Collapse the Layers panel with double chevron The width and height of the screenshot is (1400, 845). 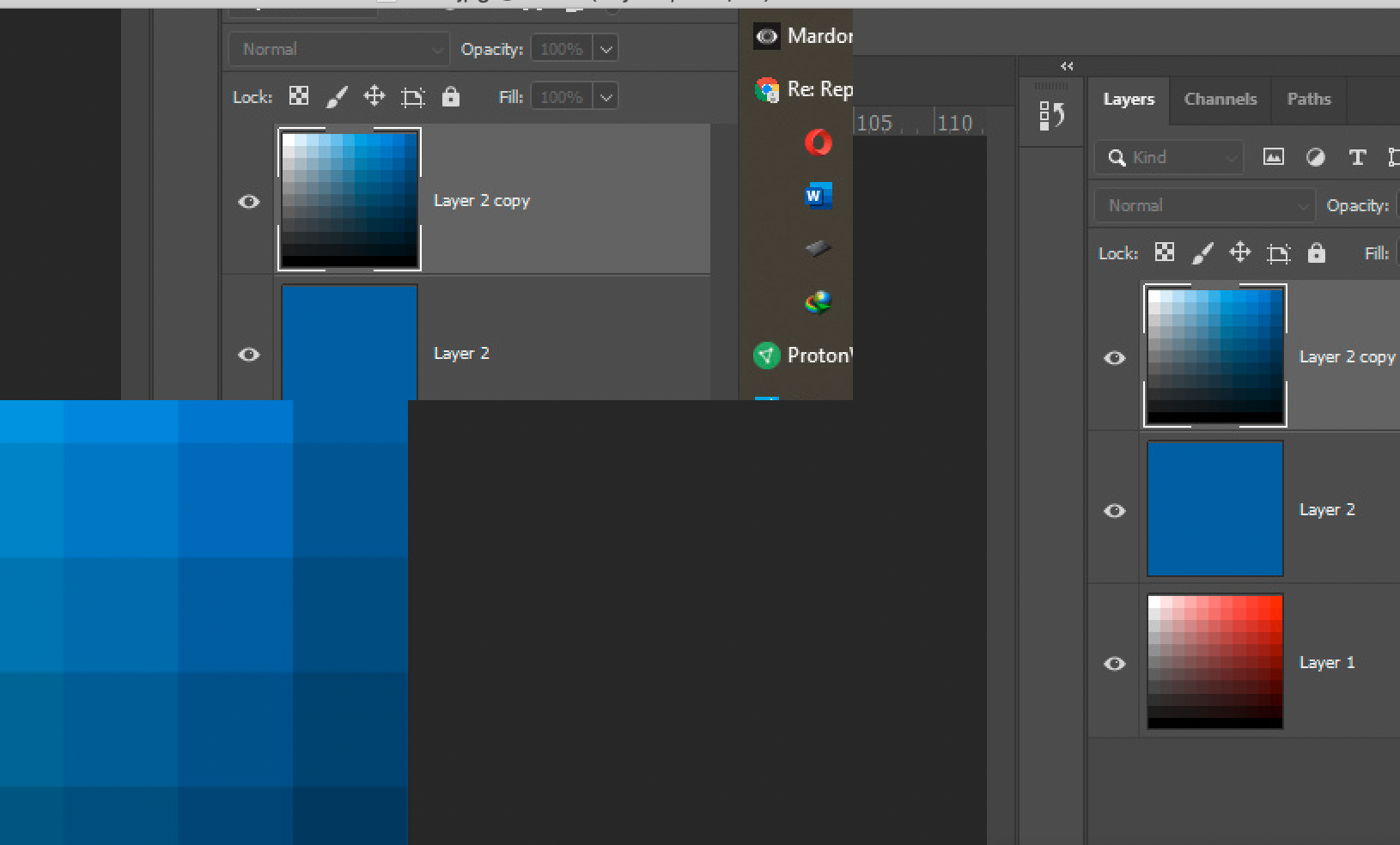tap(1068, 65)
